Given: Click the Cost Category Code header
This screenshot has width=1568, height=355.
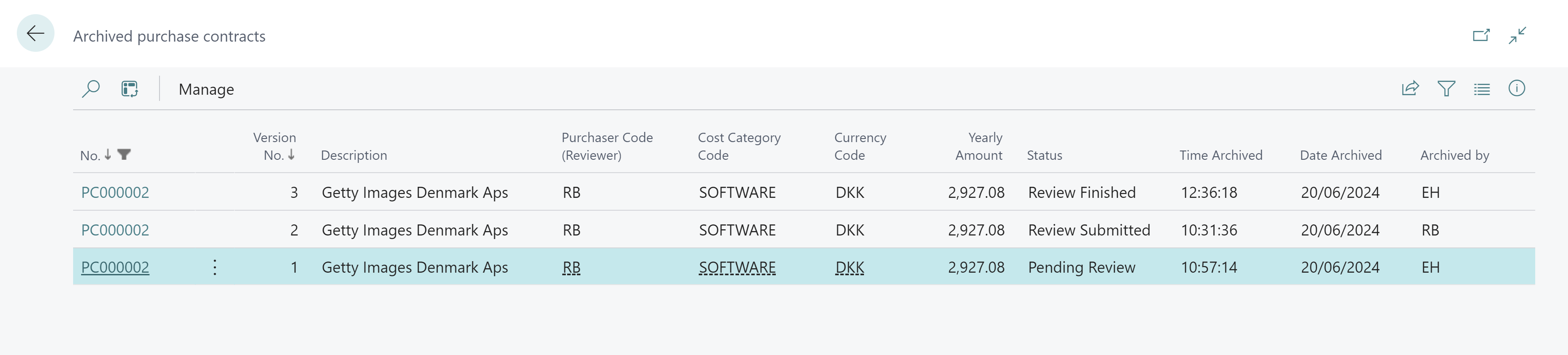Looking at the screenshot, I should click(739, 147).
